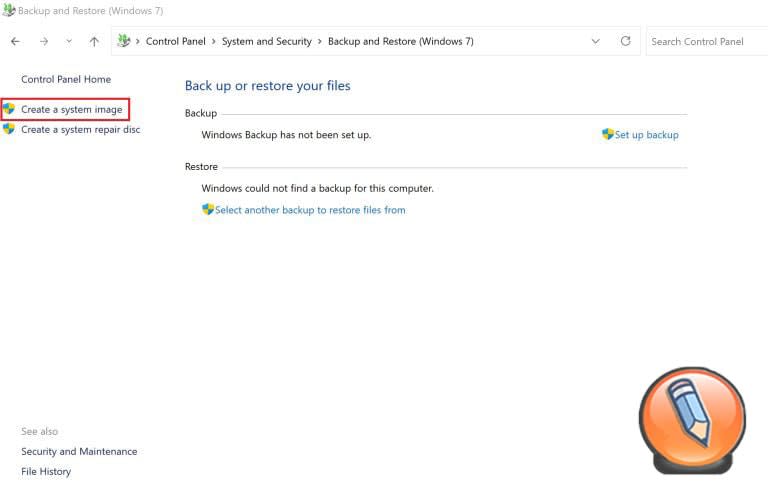Select another backup to restore files from

pyautogui.click(x=310, y=210)
